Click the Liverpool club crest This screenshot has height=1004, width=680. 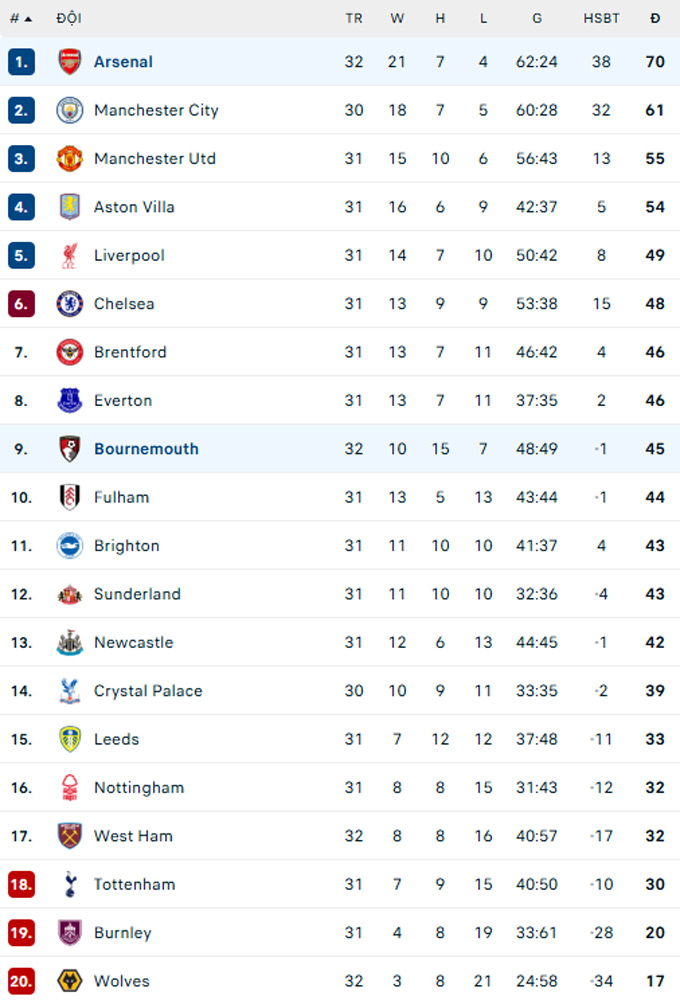69,255
